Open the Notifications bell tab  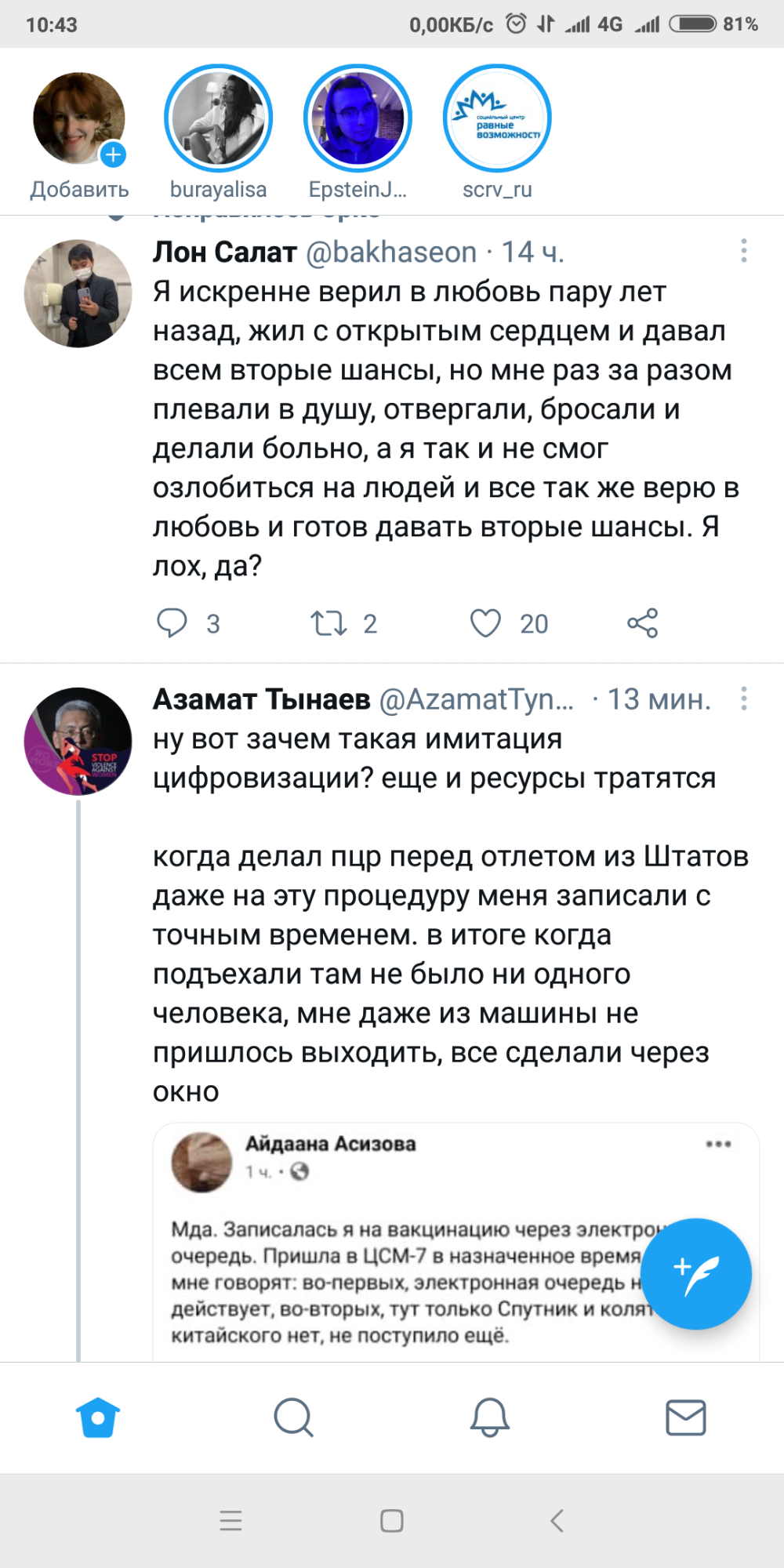490,1417
